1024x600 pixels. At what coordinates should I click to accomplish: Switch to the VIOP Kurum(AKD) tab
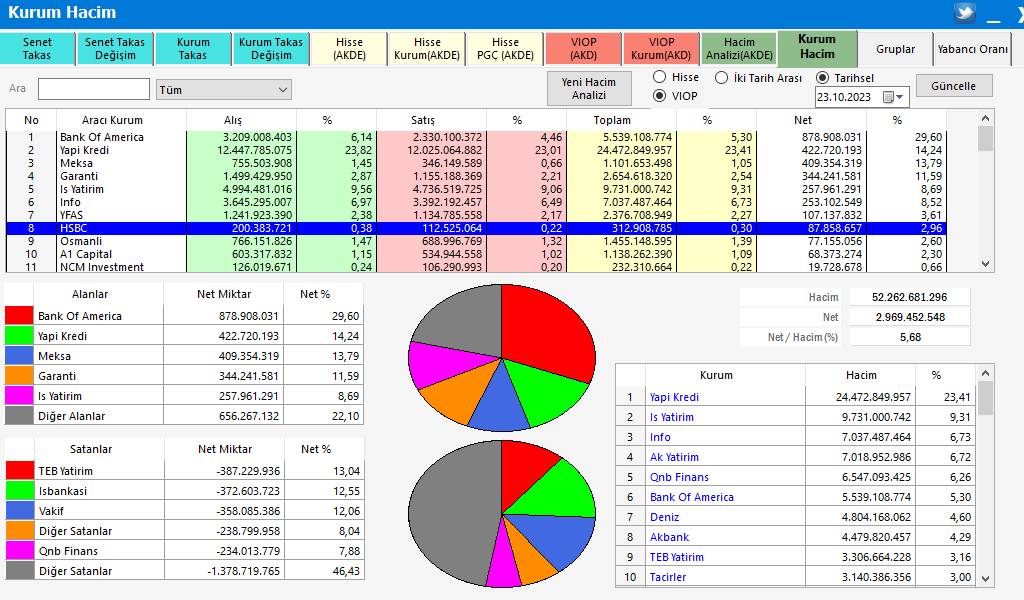coord(662,49)
